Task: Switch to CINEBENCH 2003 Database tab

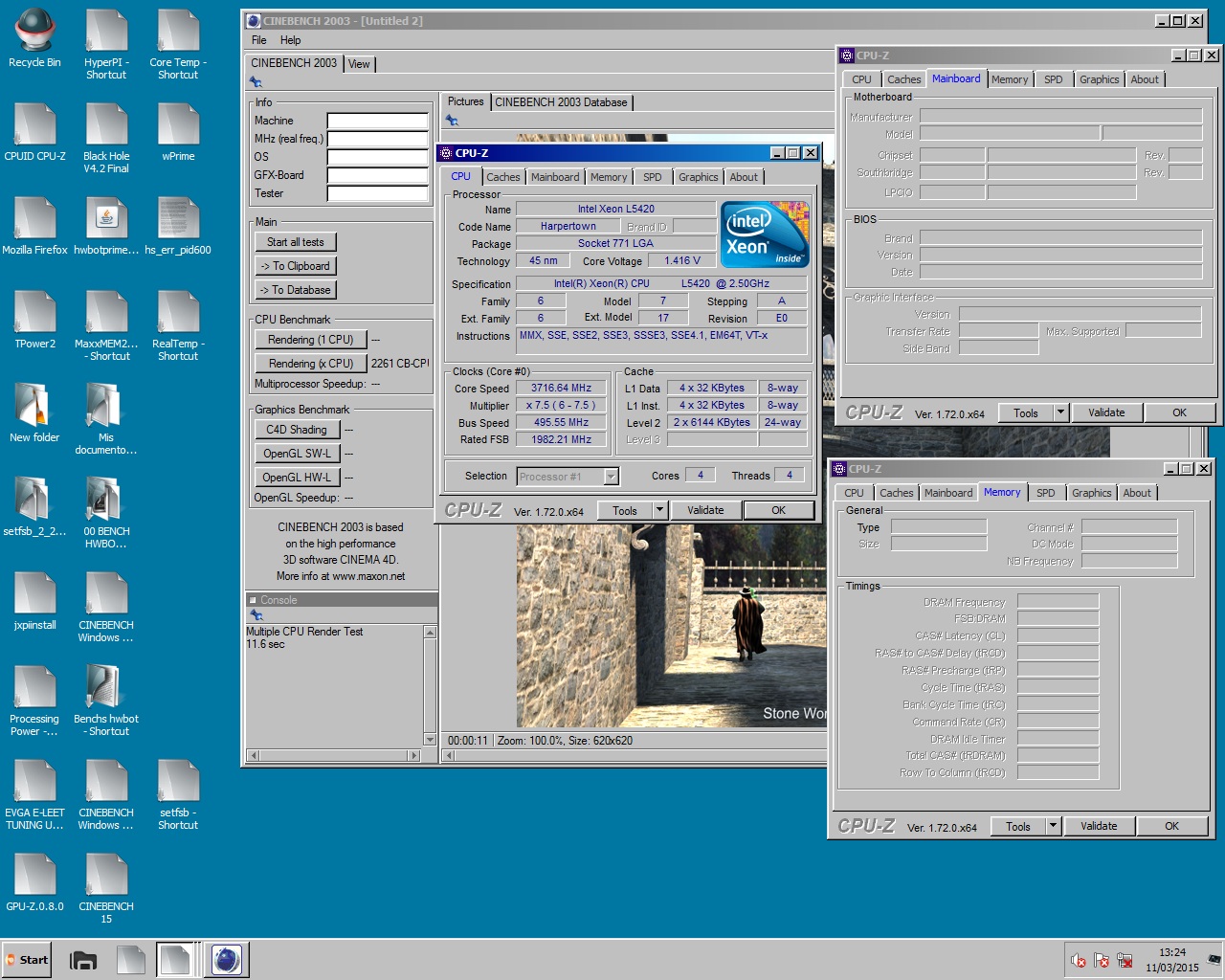Action: (561, 102)
